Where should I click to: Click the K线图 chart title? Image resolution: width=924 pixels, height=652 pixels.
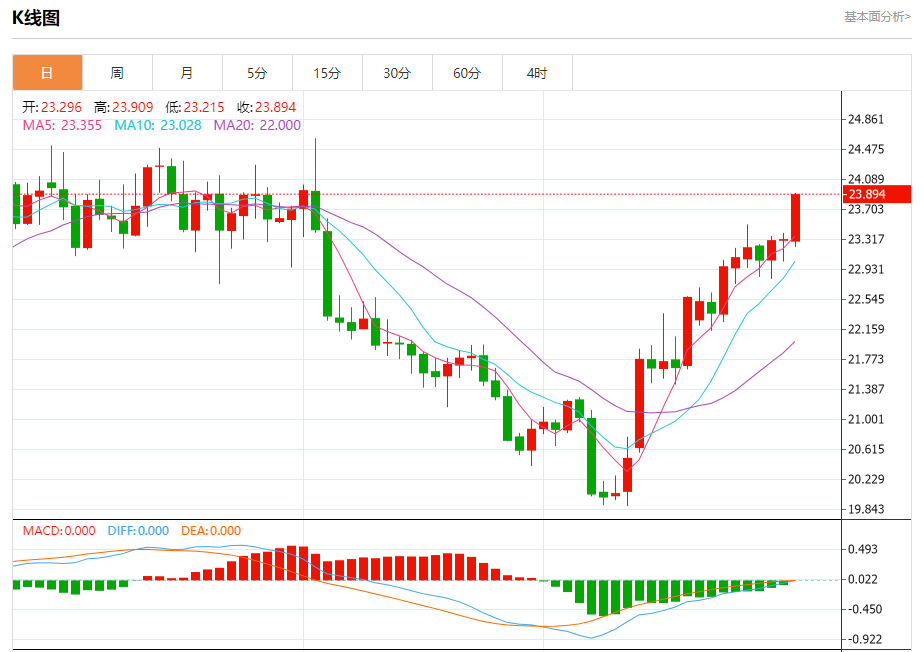click(x=36, y=18)
